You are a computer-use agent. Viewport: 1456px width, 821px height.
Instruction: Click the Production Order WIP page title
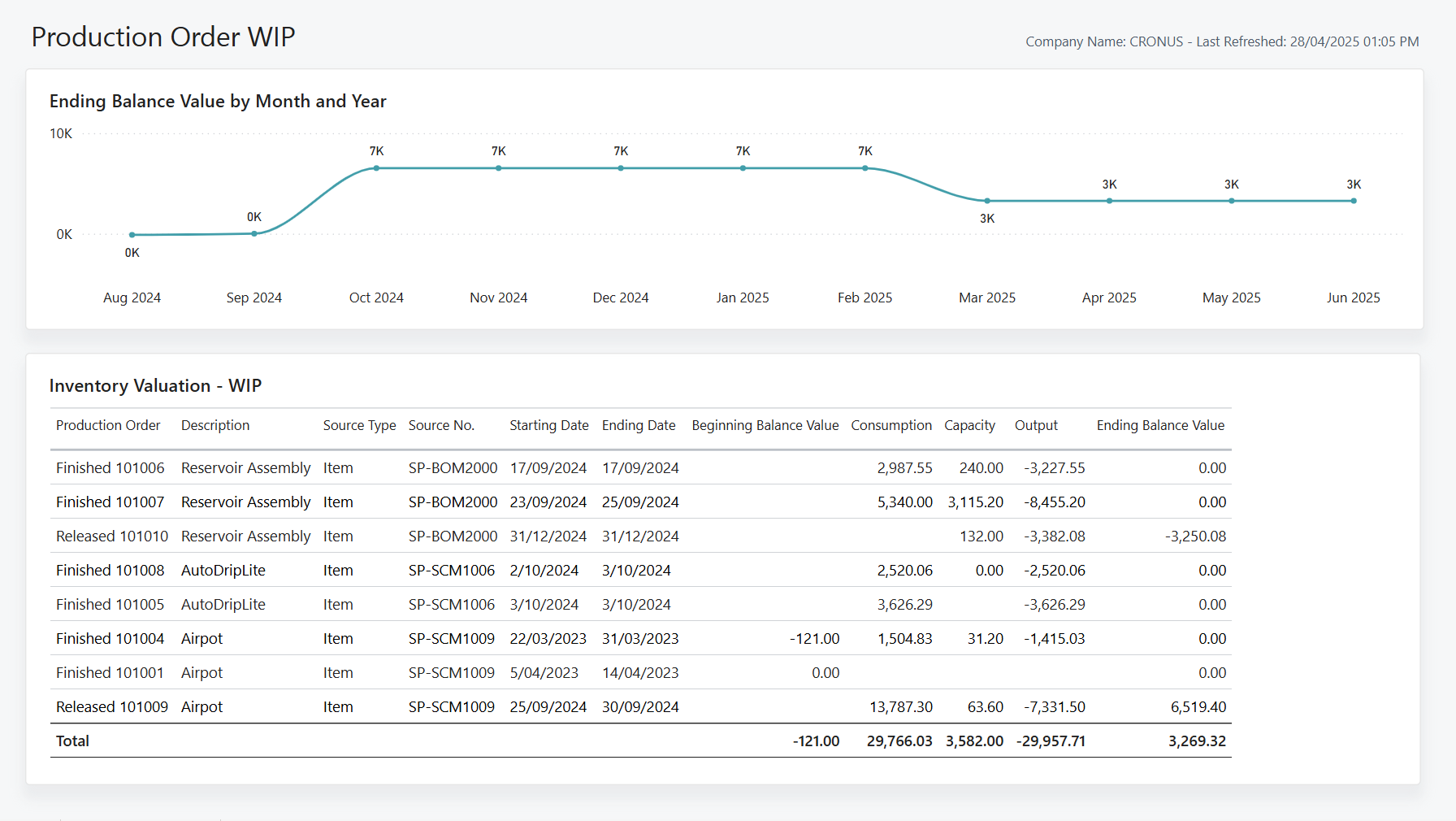162,37
